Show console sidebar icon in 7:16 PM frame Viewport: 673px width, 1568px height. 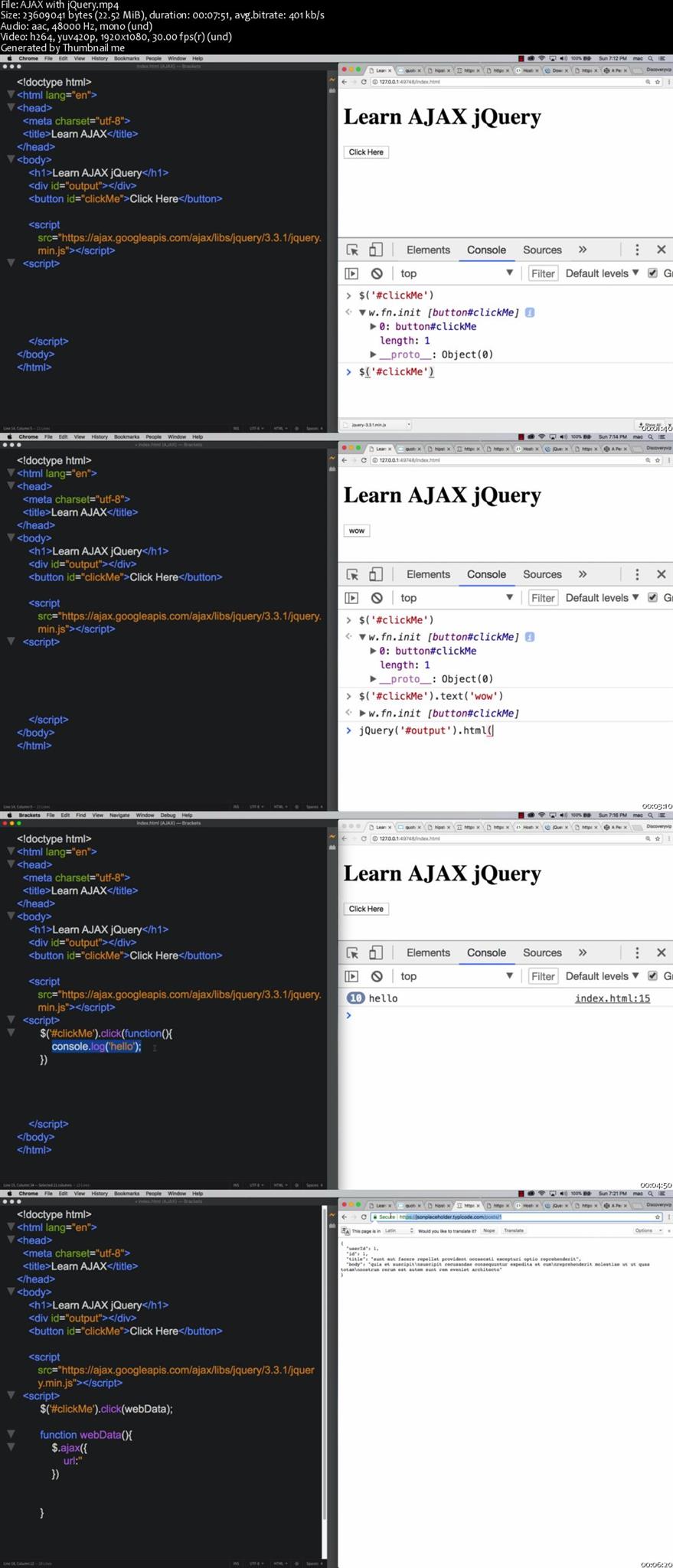coord(351,976)
